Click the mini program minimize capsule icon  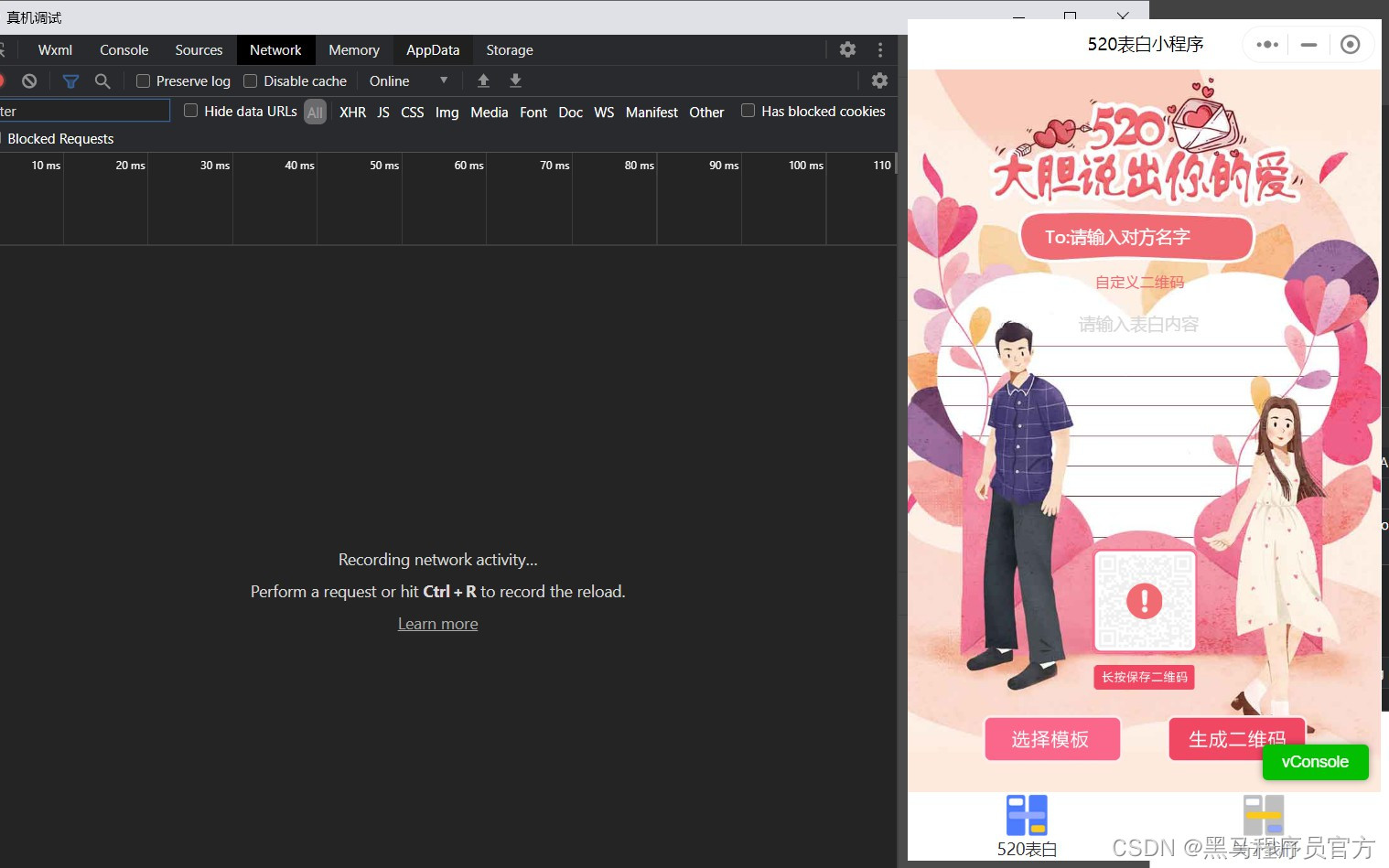click(x=1308, y=45)
